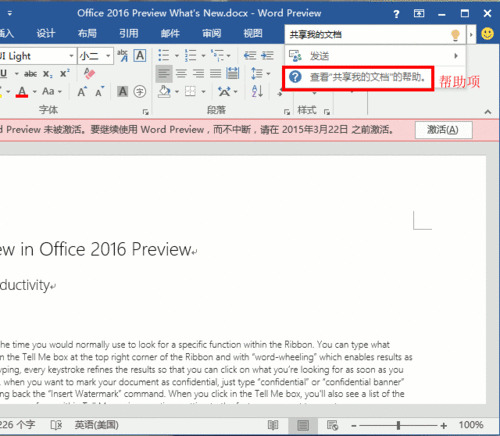Open the 引用 tab
Screen dimensions: 500x436
click(x=129, y=33)
